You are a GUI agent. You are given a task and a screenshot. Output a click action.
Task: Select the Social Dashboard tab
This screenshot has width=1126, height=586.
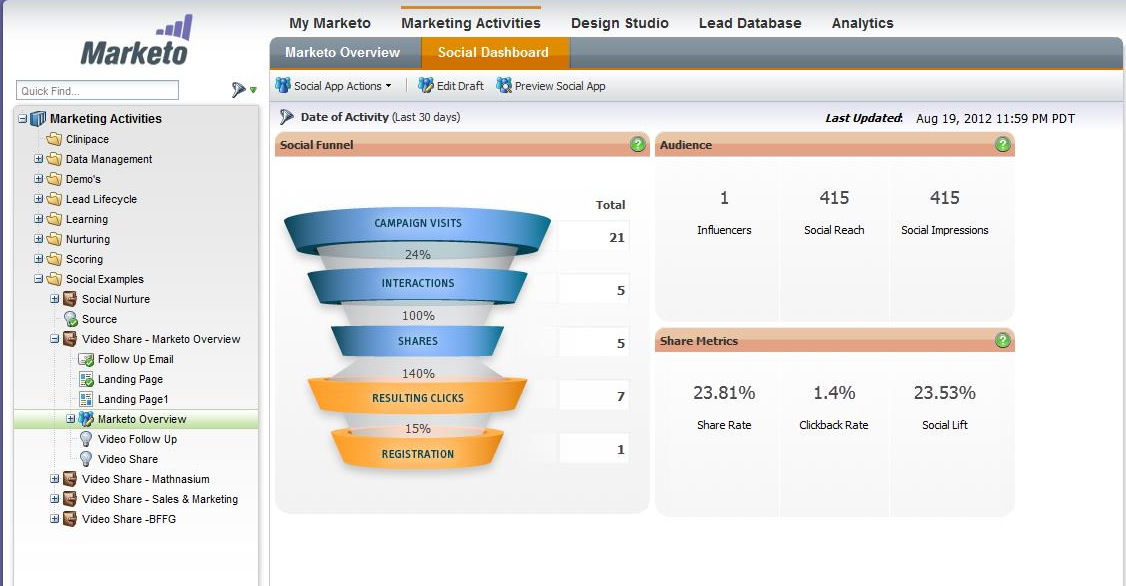(493, 52)
